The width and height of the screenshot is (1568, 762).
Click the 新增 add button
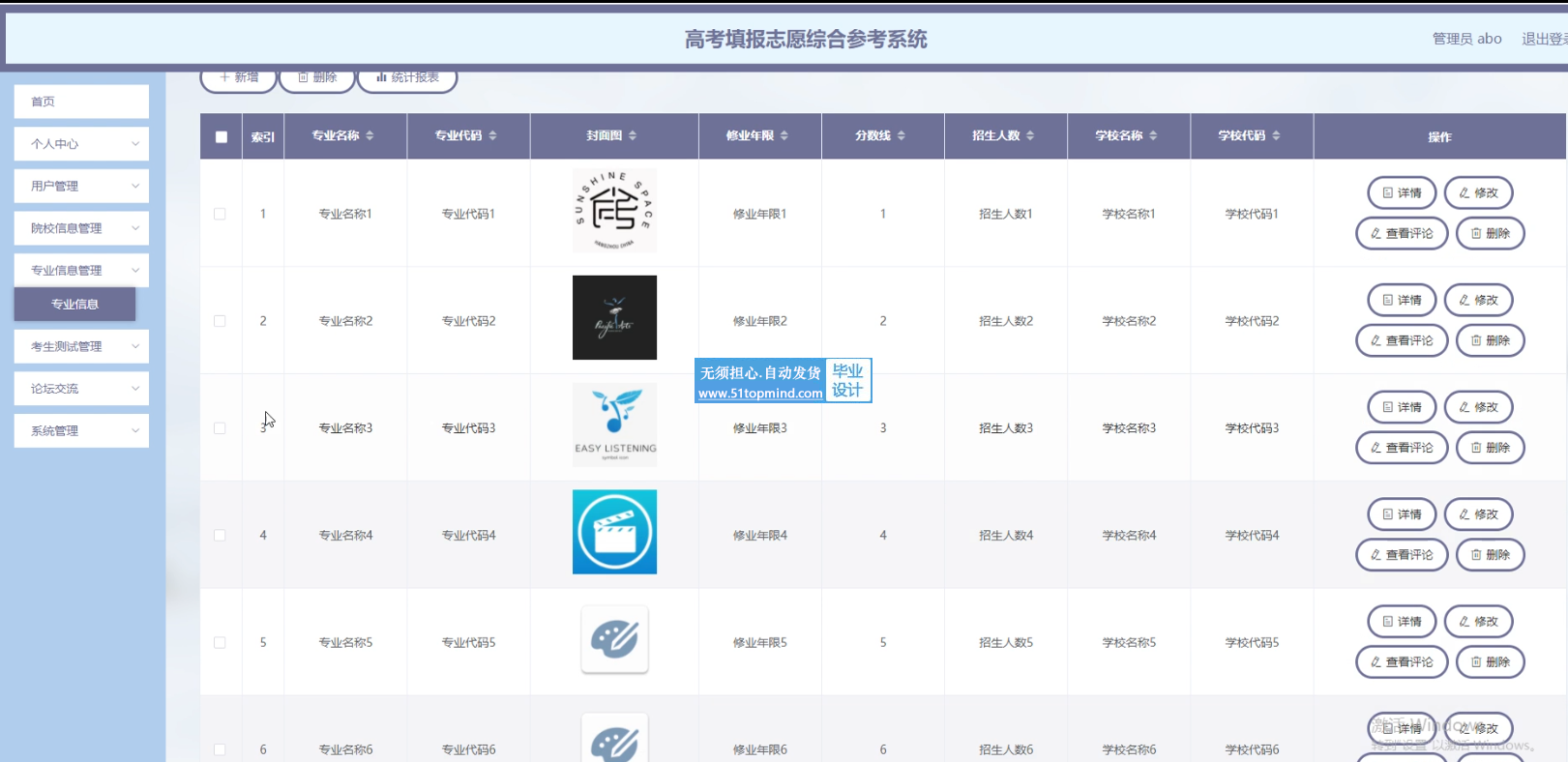tap(238, 77)
